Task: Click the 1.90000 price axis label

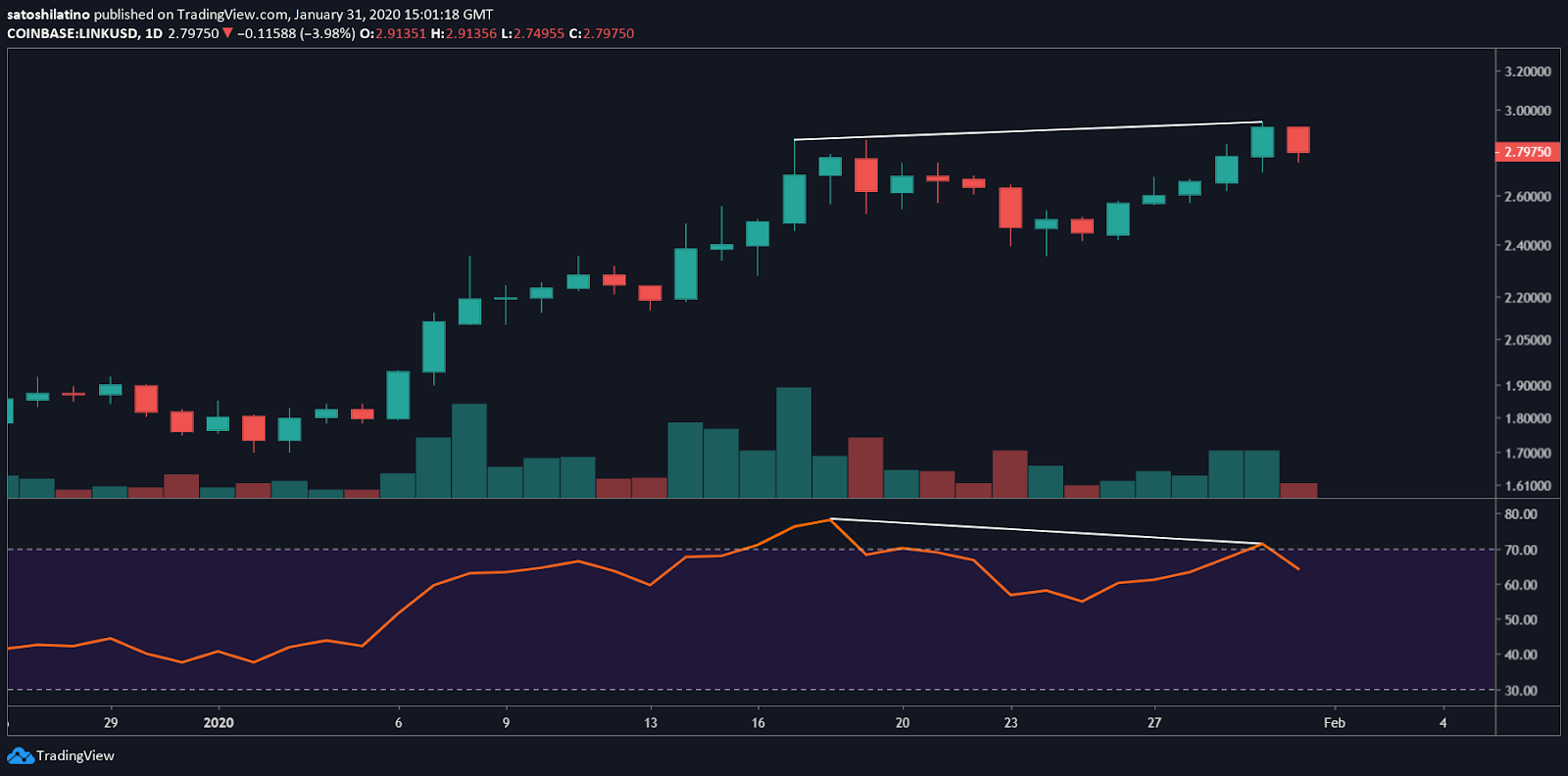Action: 1528,386
